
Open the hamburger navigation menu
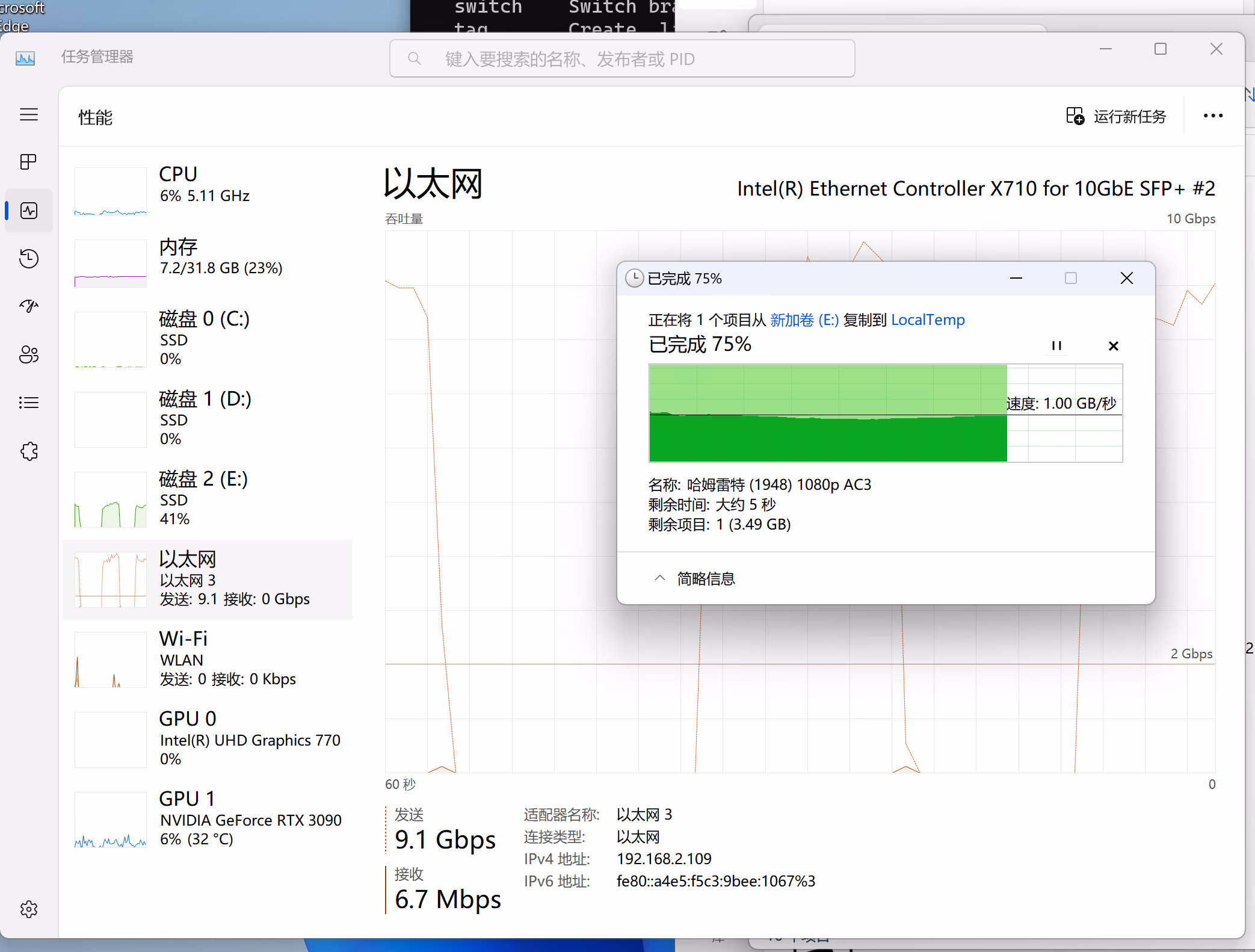coord(28,114)
